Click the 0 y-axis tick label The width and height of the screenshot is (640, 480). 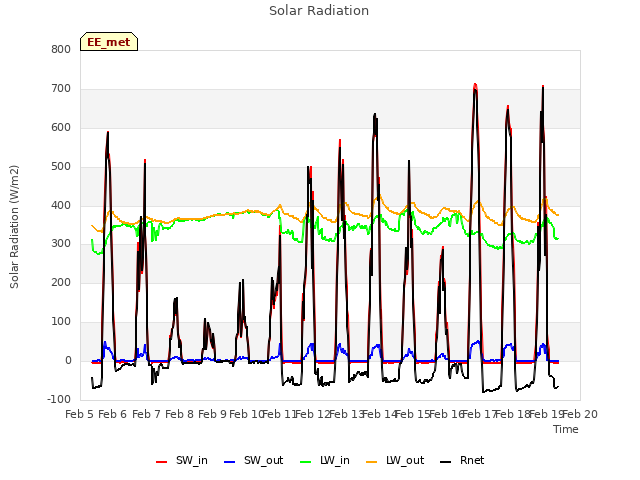point(68,361)
